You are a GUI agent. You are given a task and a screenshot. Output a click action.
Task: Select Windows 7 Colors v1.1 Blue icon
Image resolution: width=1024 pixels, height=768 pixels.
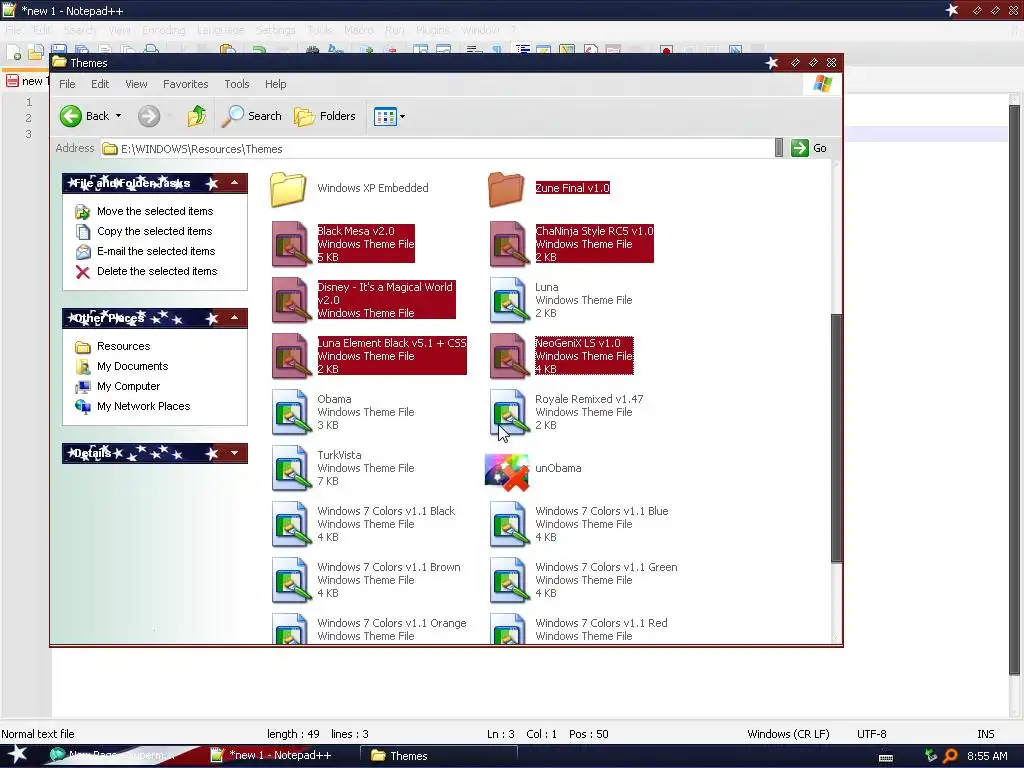(509, 524)
